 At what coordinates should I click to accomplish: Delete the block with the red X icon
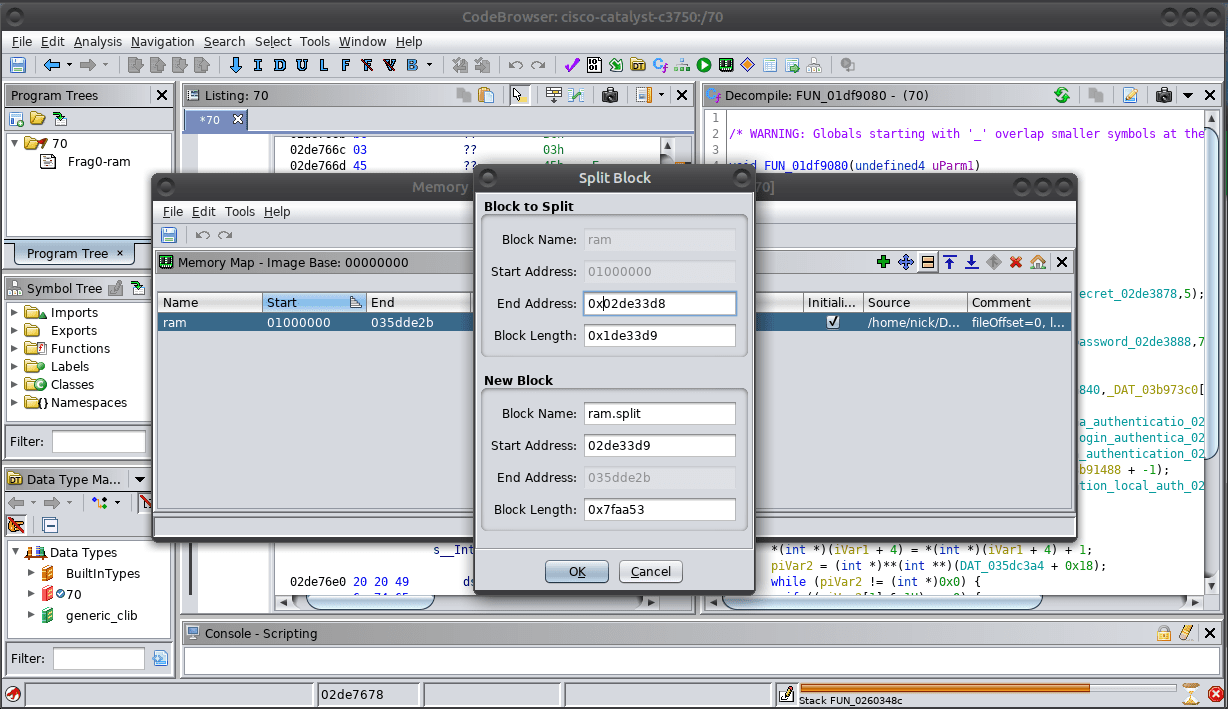[x=1016, y=262]
